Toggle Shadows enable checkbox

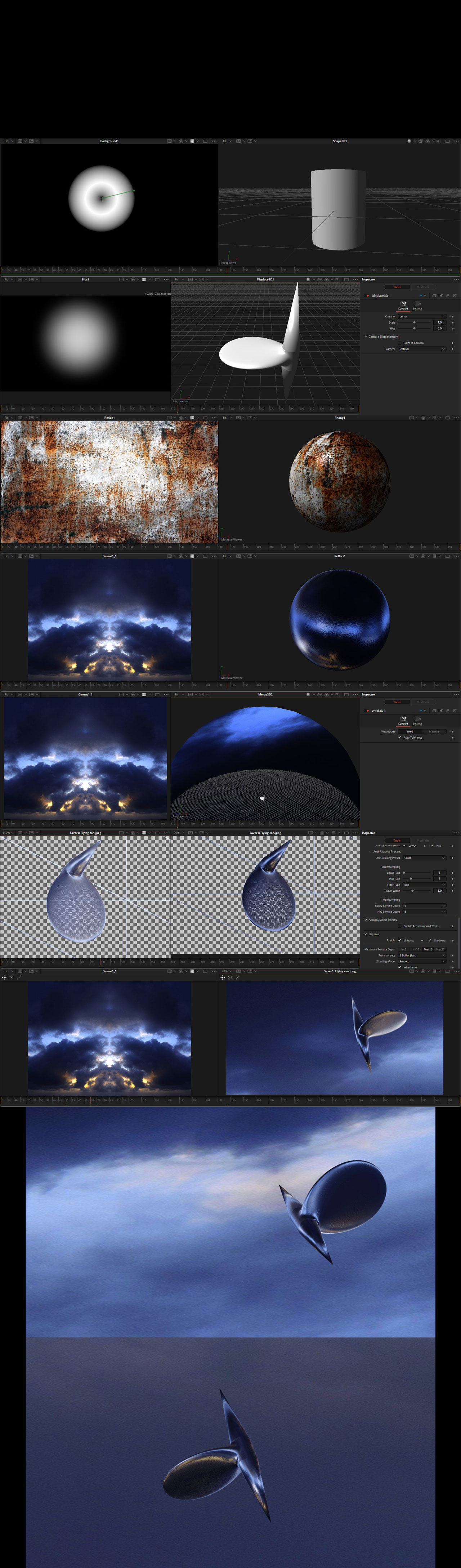point(430,940)
